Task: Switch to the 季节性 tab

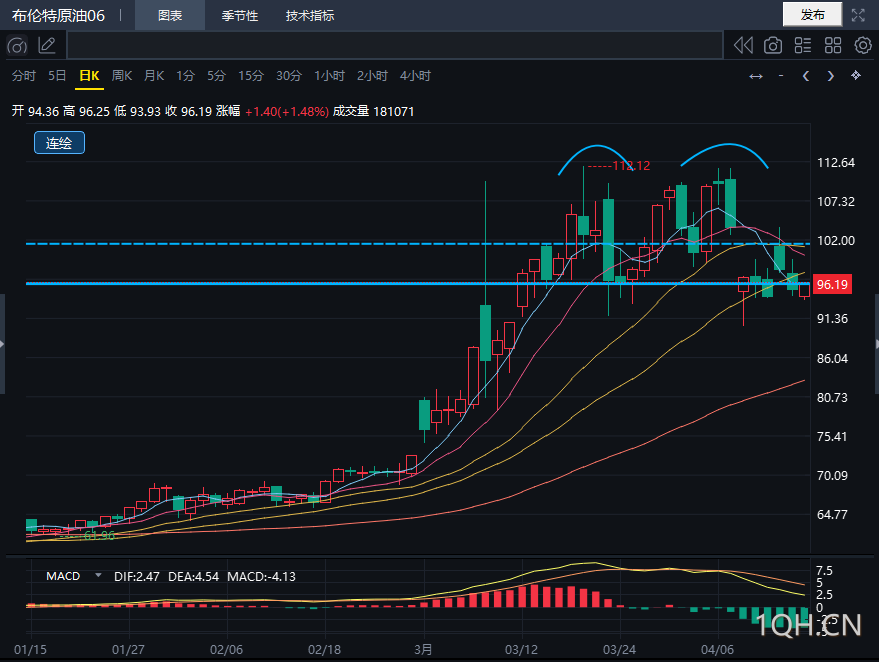Action: pyautogui.click(x=240, y=15)
